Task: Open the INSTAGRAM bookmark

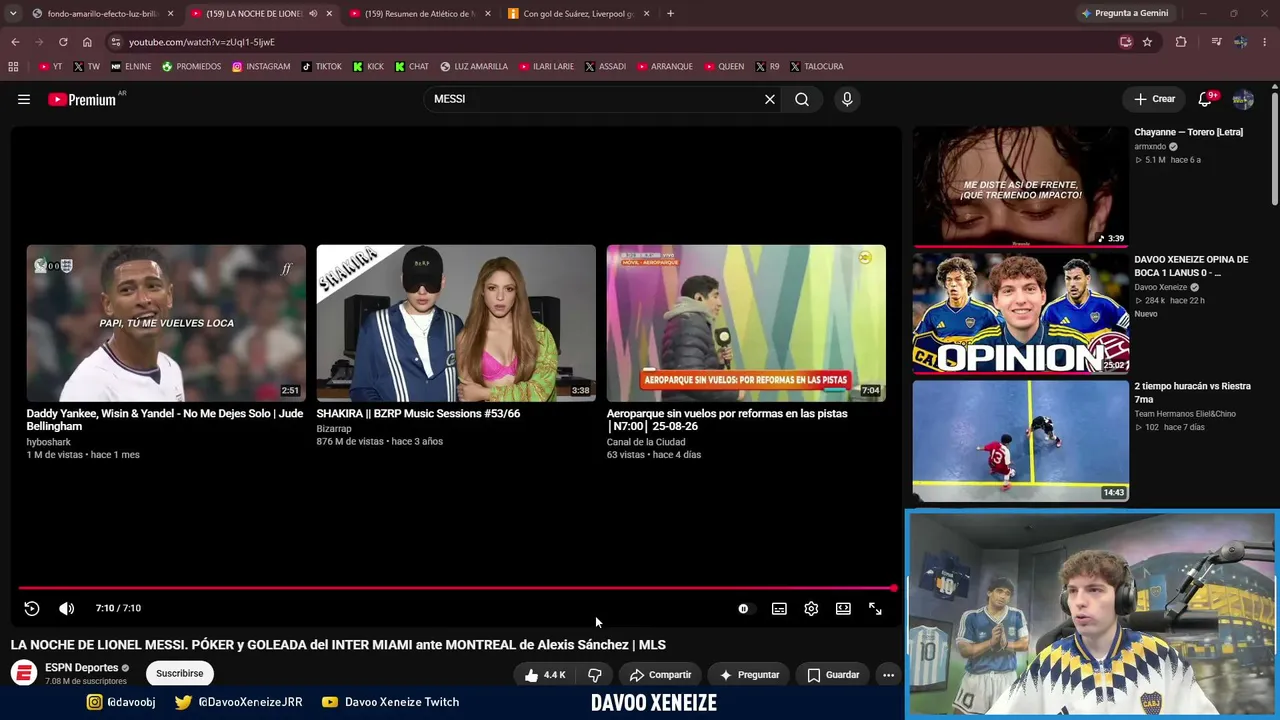Action: (261, 67)
